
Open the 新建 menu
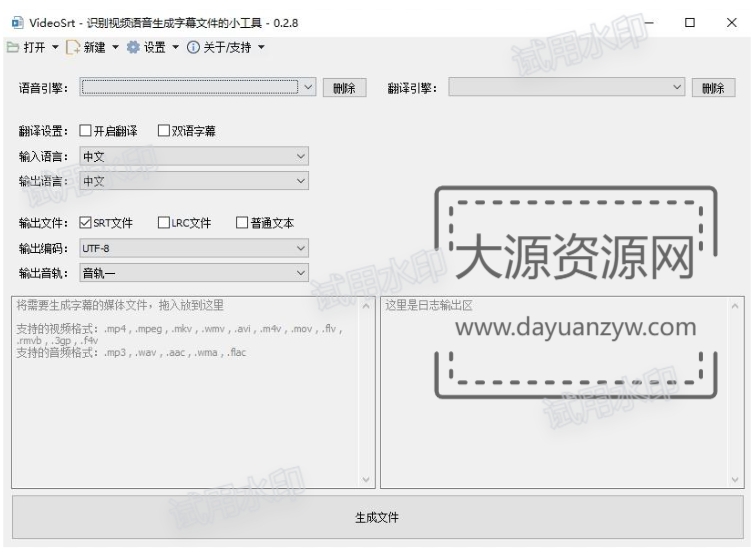pos(94,47)
